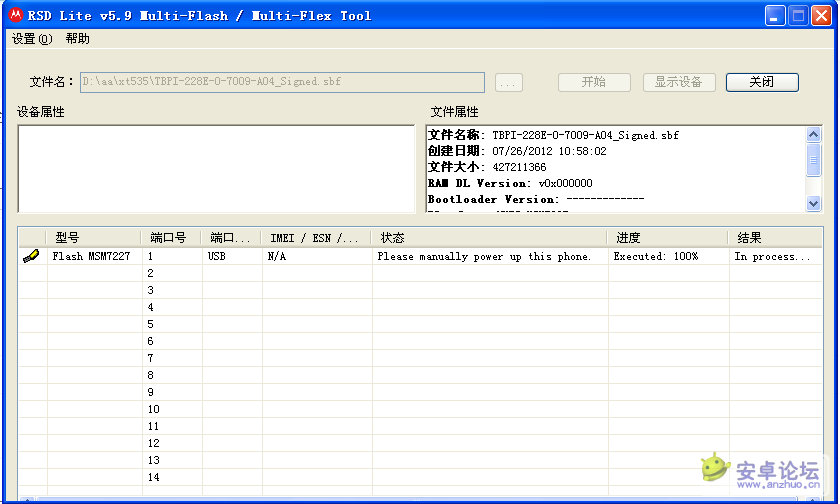Click the 开始 button
The width and height of the screenshot is (840, 504).
(x=594, y=82)
